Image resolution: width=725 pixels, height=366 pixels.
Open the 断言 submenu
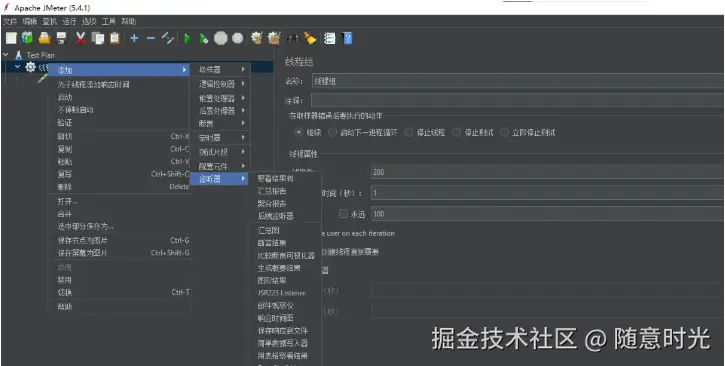pos(221,123)
